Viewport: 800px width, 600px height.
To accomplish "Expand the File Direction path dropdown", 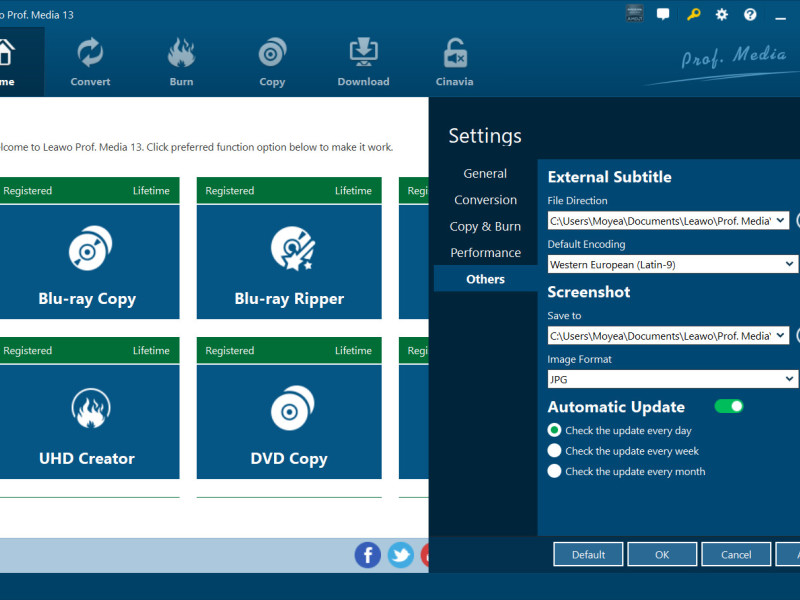I will [x=780, y=220].
